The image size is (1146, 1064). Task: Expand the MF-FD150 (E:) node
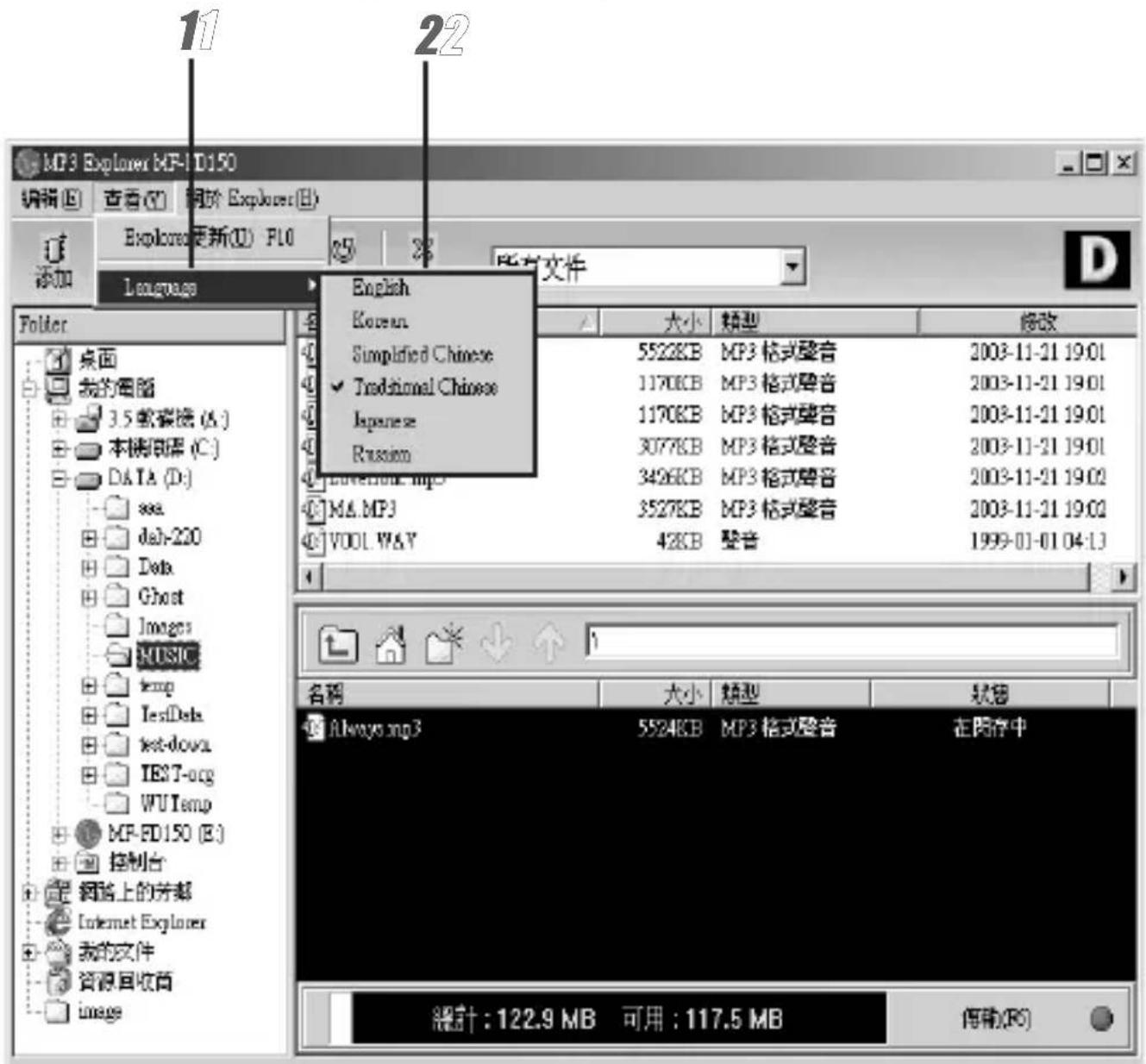click(x=59, y=835)
